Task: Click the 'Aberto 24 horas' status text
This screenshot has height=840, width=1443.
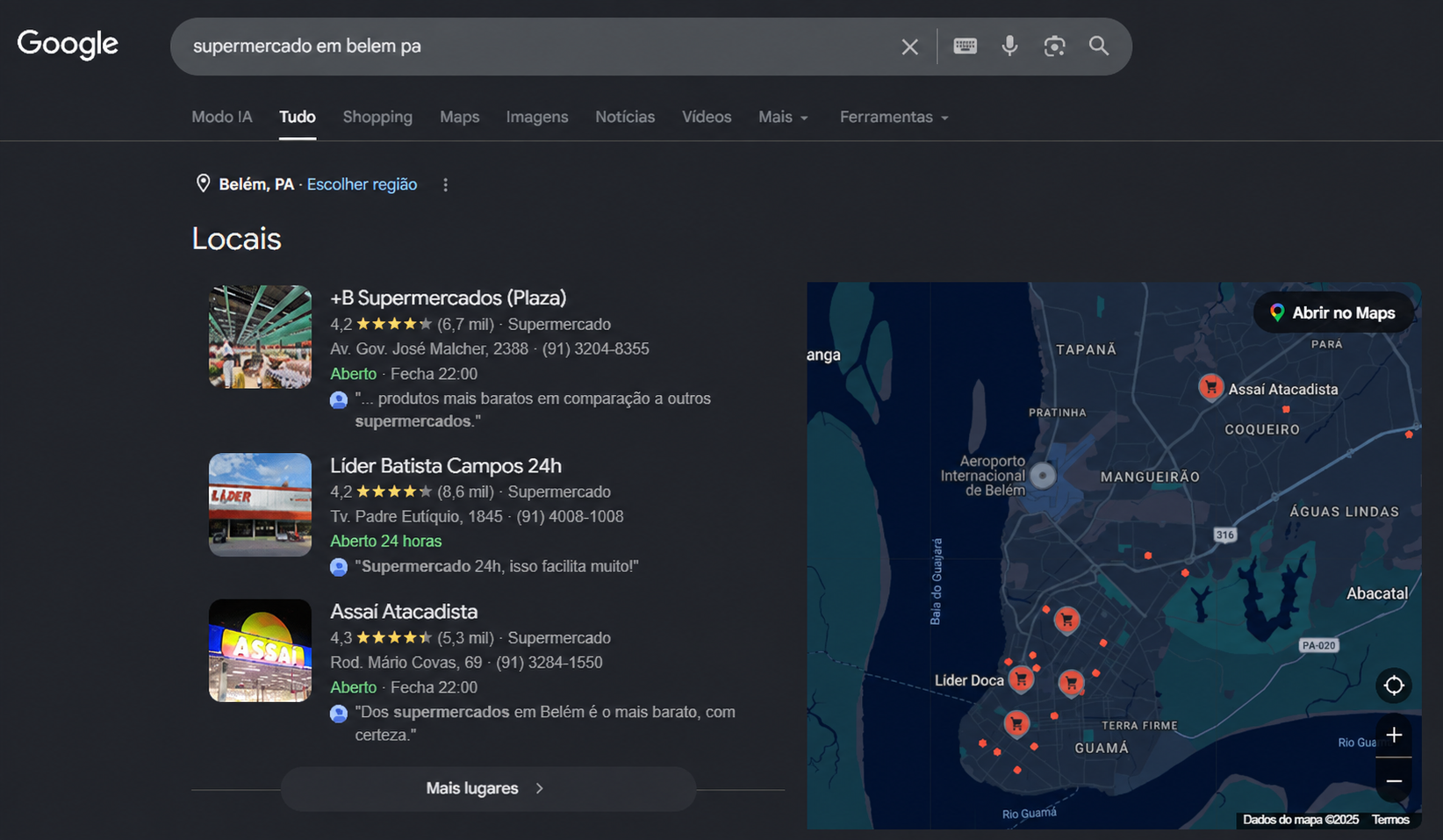Action: pos(386,541)
